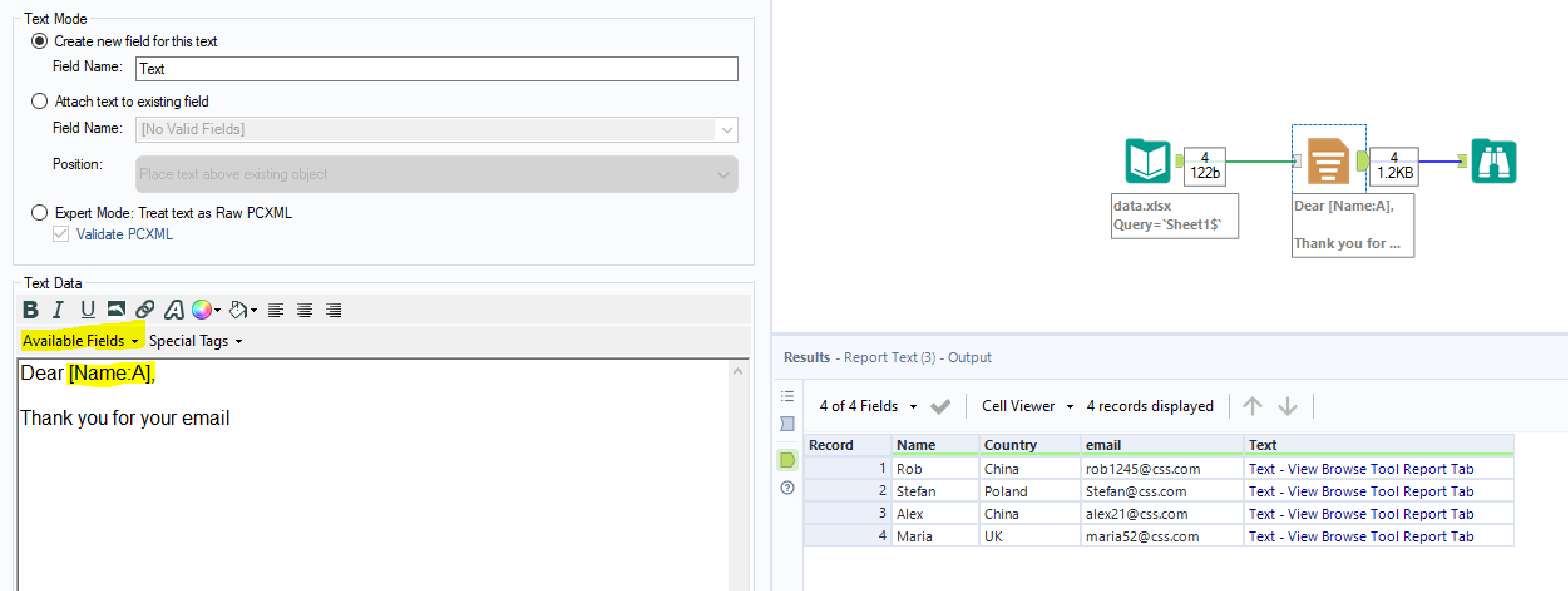This screenshot has height=591, width=1568.
Task: Select the Report Text tool on the canvas
Action: pyautogui.click(x=1328, y=162)
